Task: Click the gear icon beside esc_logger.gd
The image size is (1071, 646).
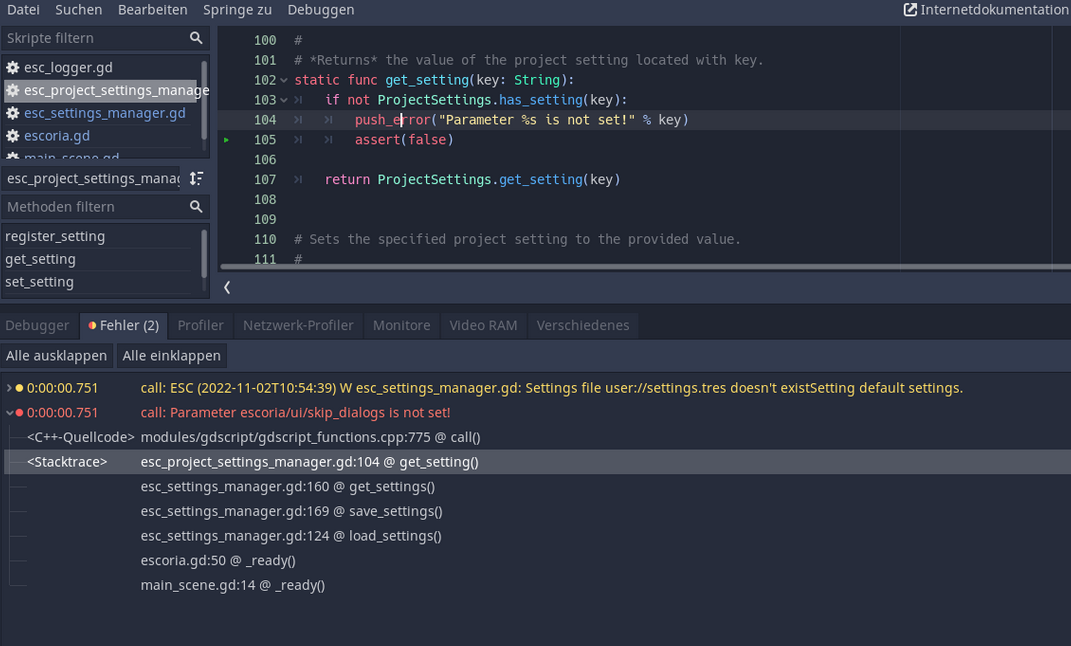Action: 12,67
